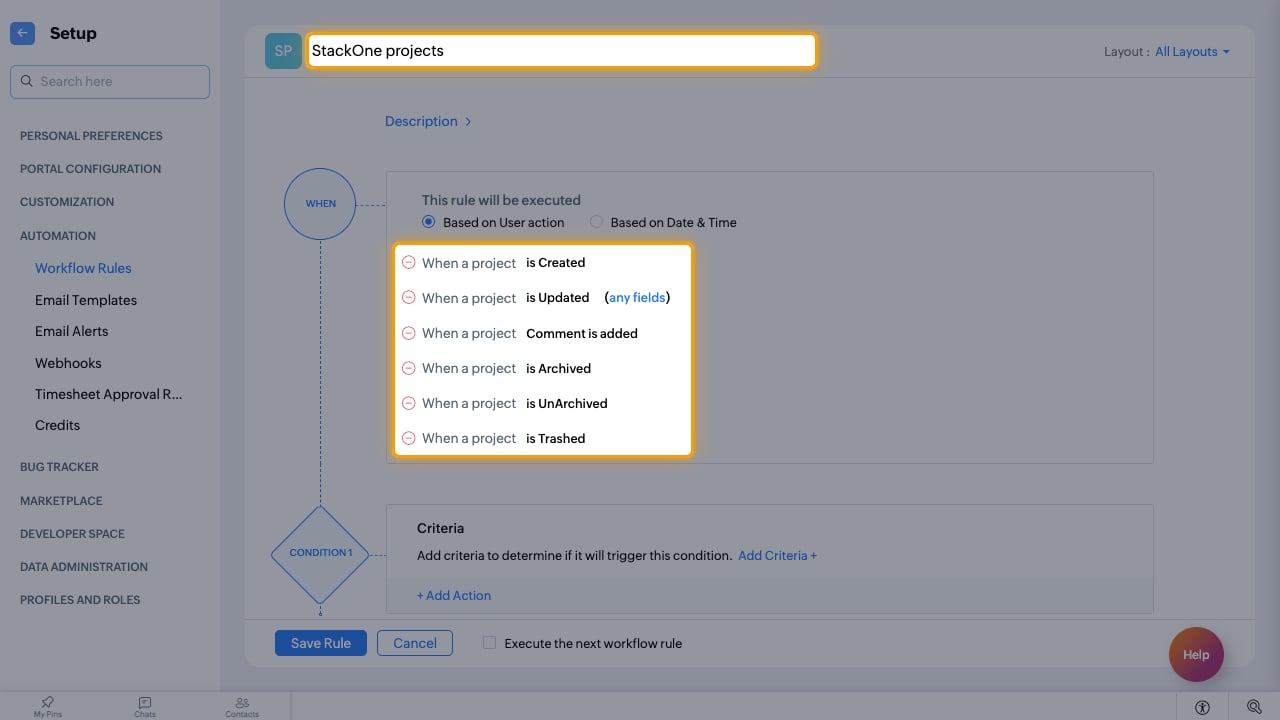The width and height of the screenshot is (1280, 720).
Task: Enable Execute the next workflow rule
Action: 489,643
